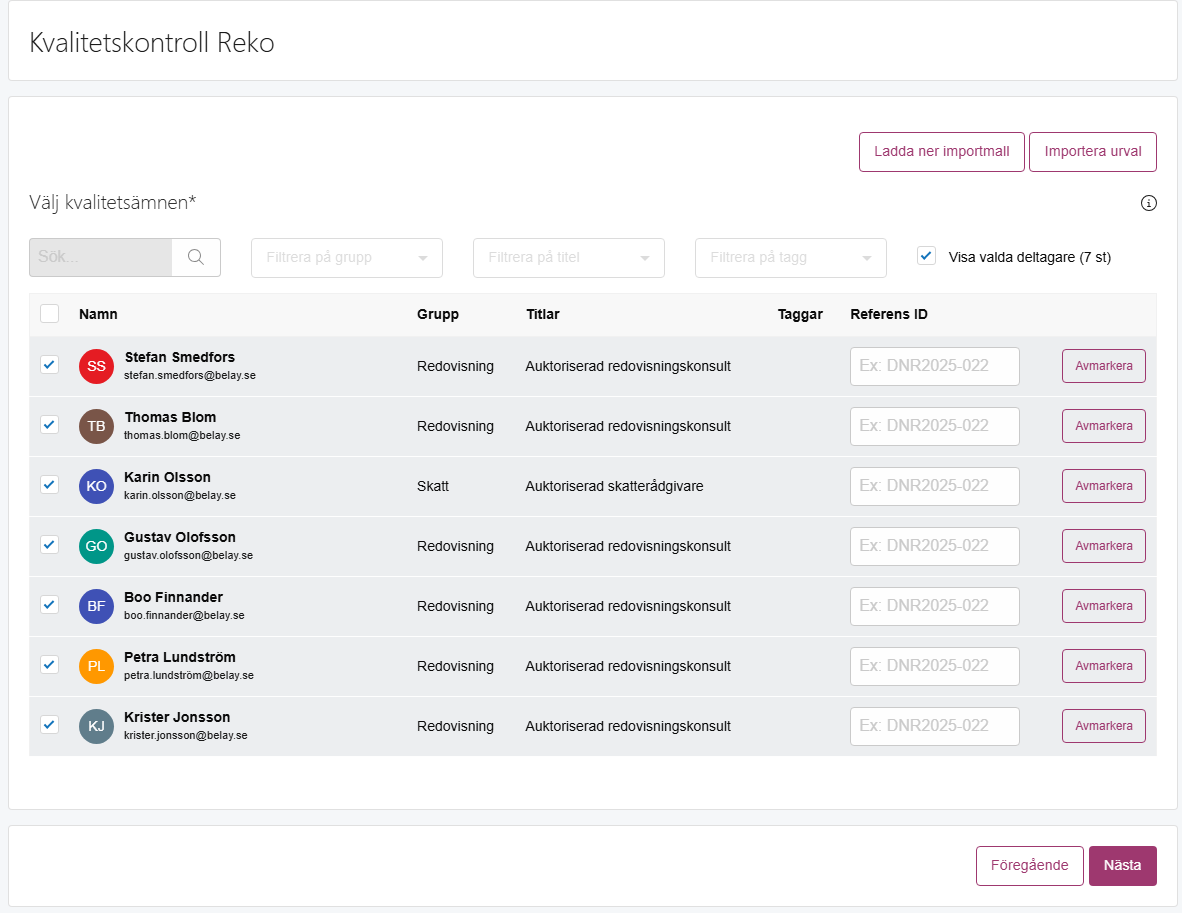1182x913 pixels.
Task: Uncheck Boo Finnander row checkbox
Action: coord(50,605)
